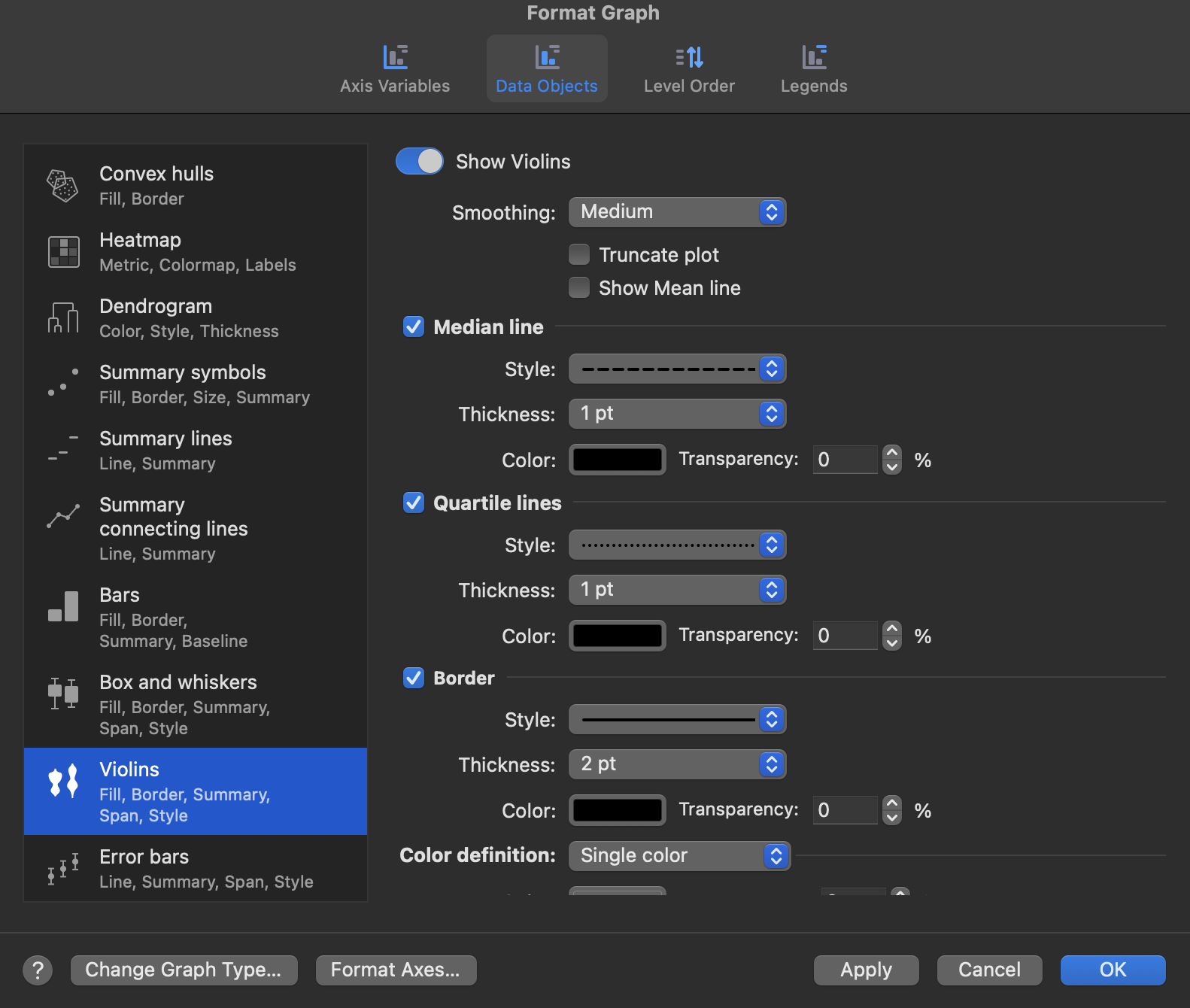Click the Quartile lines Transparency field
The width and height of the screenshot is (1190, 1008).
(845, 636)
